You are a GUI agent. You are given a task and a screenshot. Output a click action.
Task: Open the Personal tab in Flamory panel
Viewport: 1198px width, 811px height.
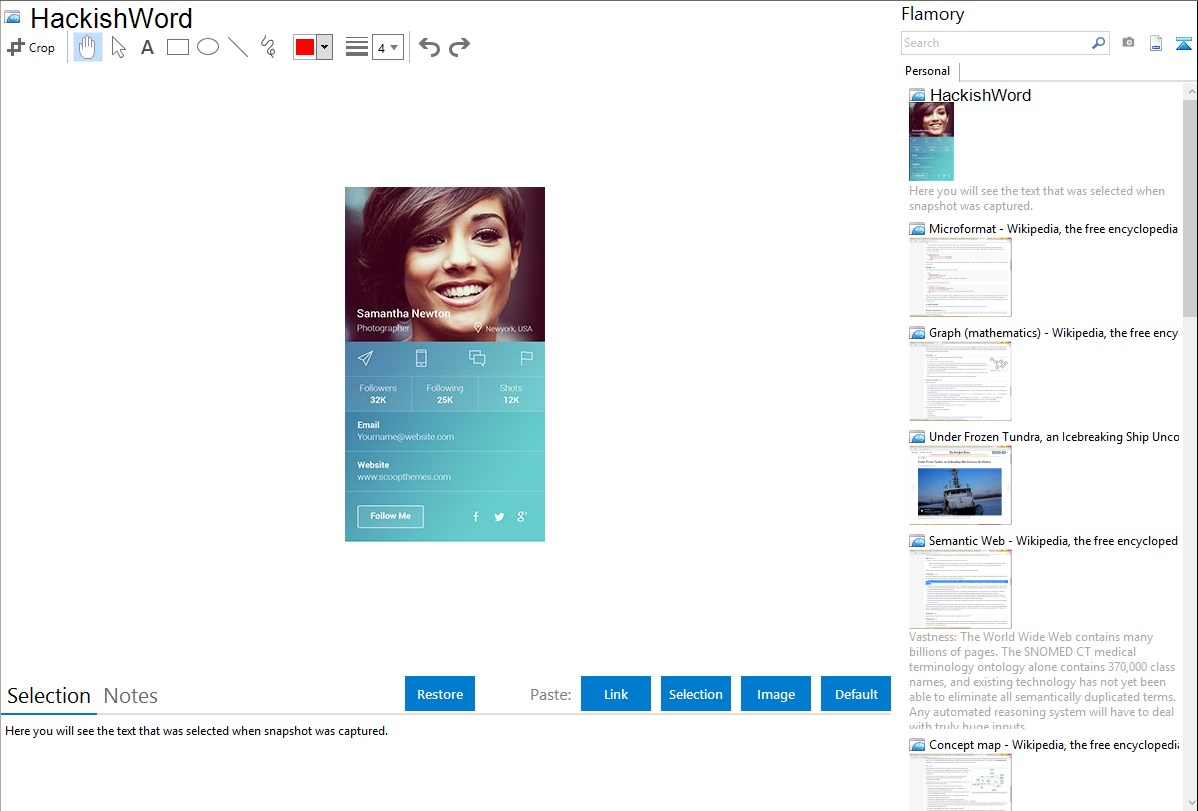pos(927,71)
